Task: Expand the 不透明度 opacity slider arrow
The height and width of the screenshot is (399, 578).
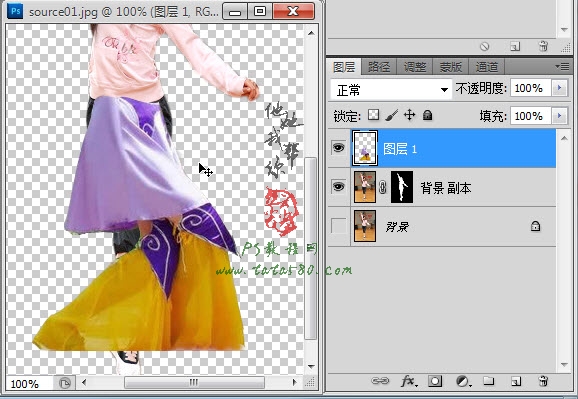Action: [x=559, y=88]
